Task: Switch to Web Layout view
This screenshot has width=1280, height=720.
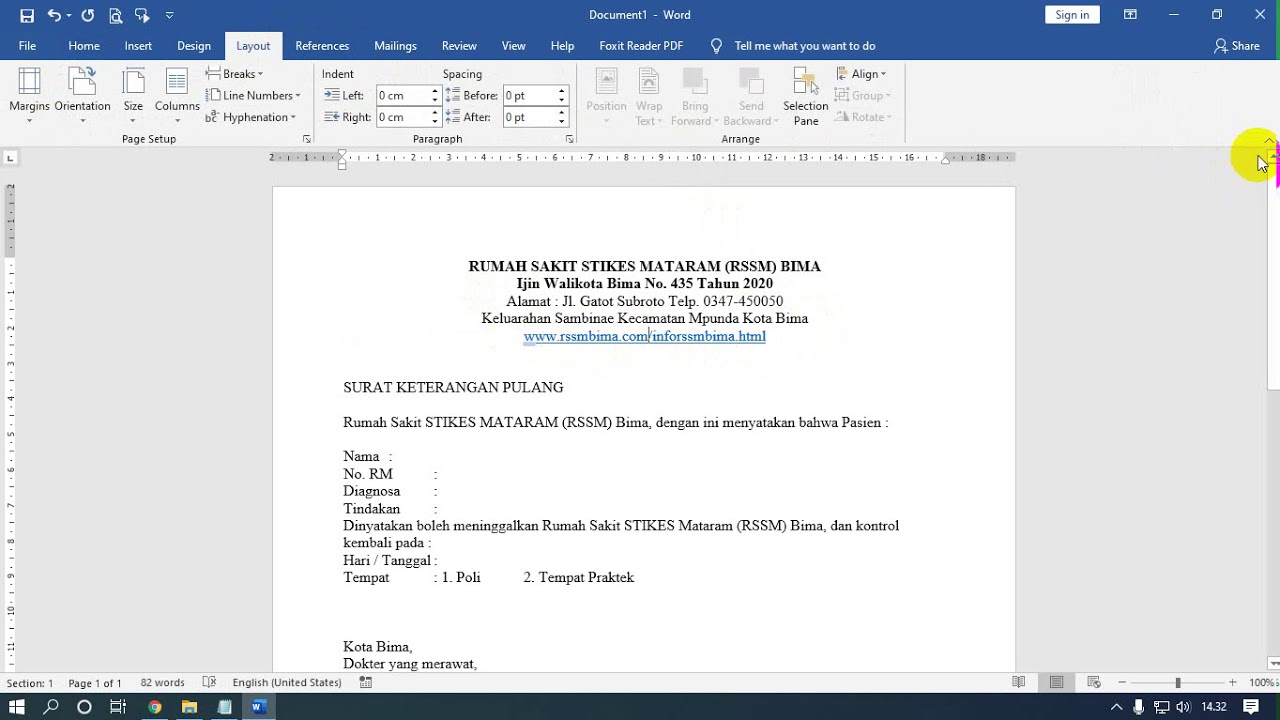Action: pos(1094,683)
